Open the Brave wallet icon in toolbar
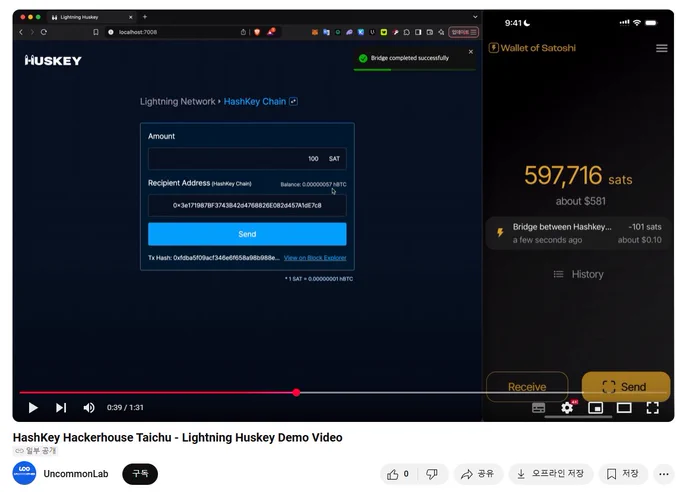This screenshot has height=492, width=680. (430, 32)
